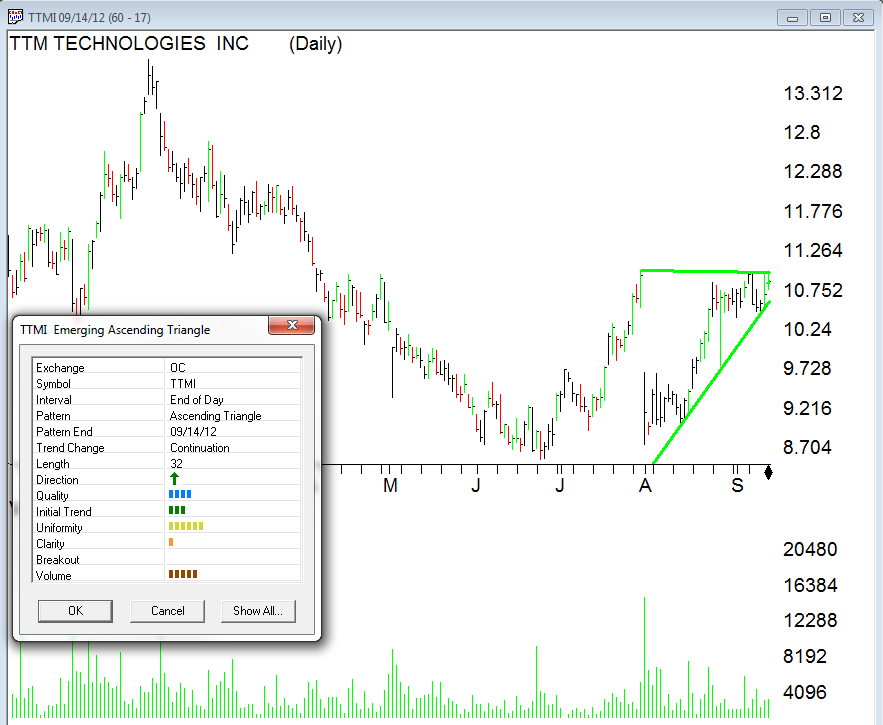Click the Direction row label

pyautogui.click(x=57, y=480)
